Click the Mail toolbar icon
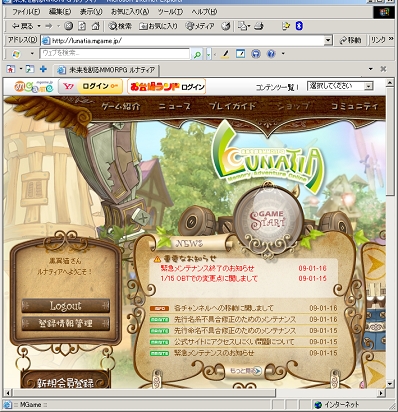This screenshot has height=412, width=398. point(242,26)
